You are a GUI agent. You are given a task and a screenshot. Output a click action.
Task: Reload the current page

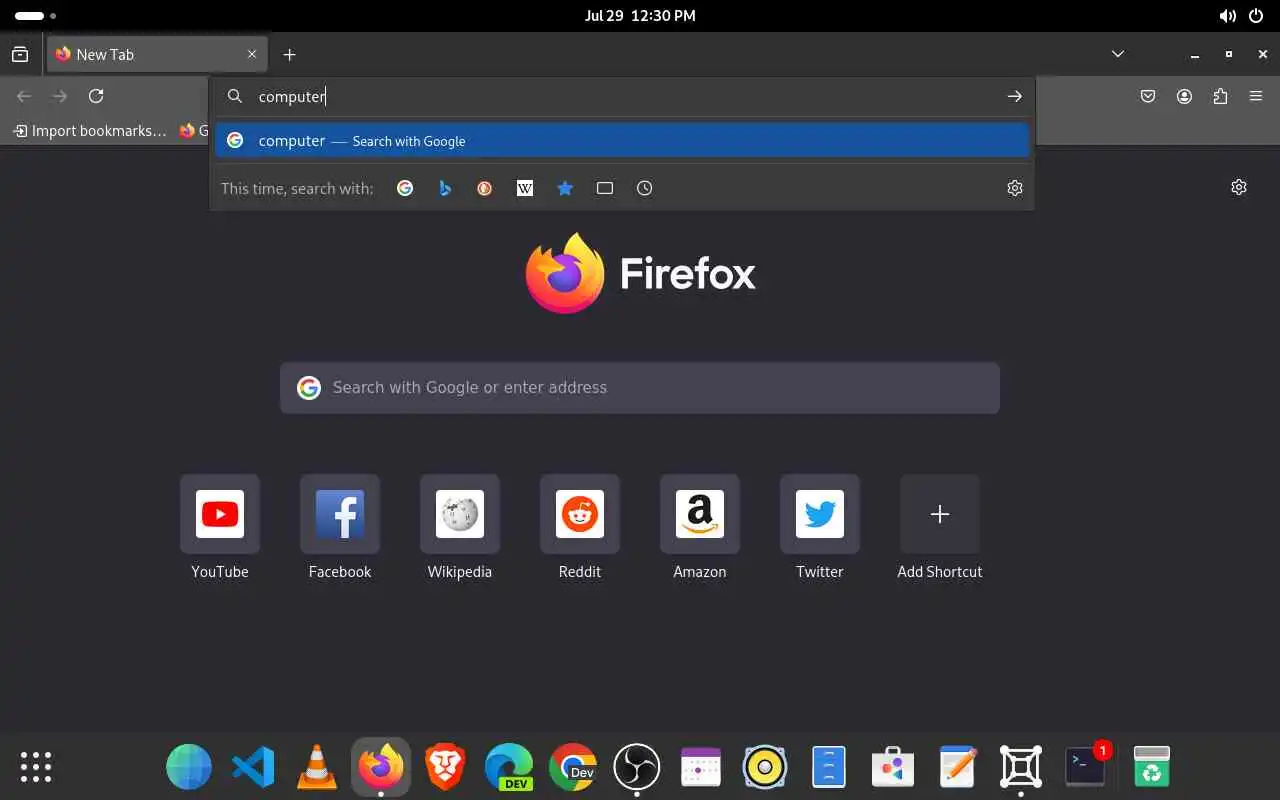(96, 96)
